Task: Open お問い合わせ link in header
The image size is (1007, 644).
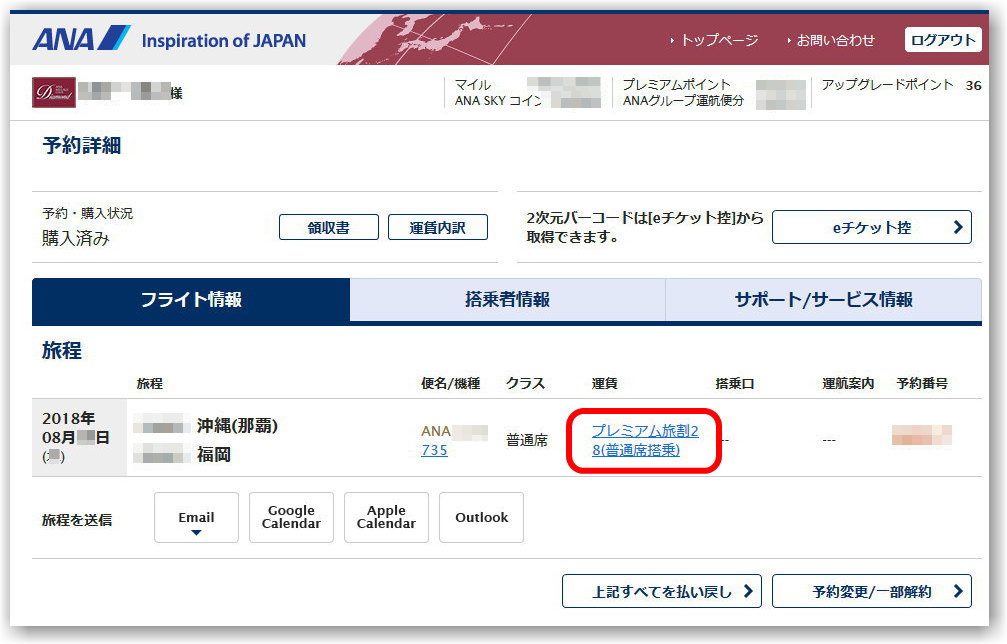Action: pos(835,40)
